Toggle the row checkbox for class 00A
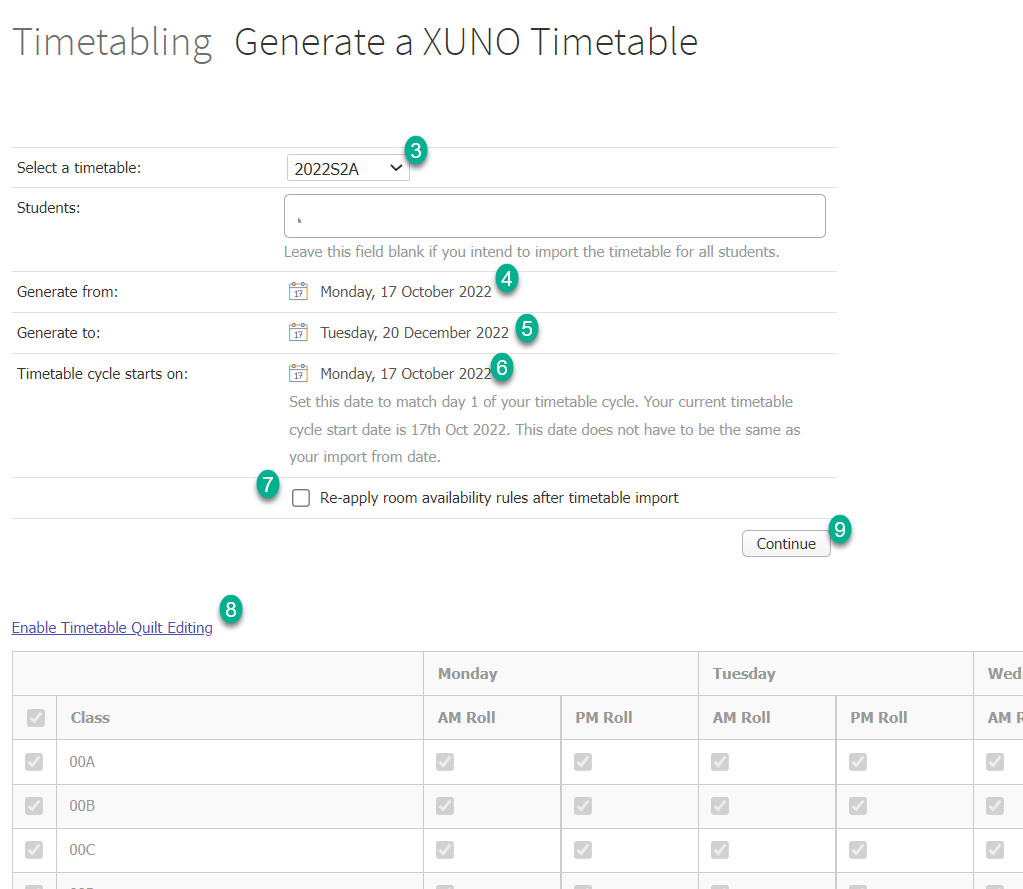This screenshot has height=889, width=1023. coord(36,761)
